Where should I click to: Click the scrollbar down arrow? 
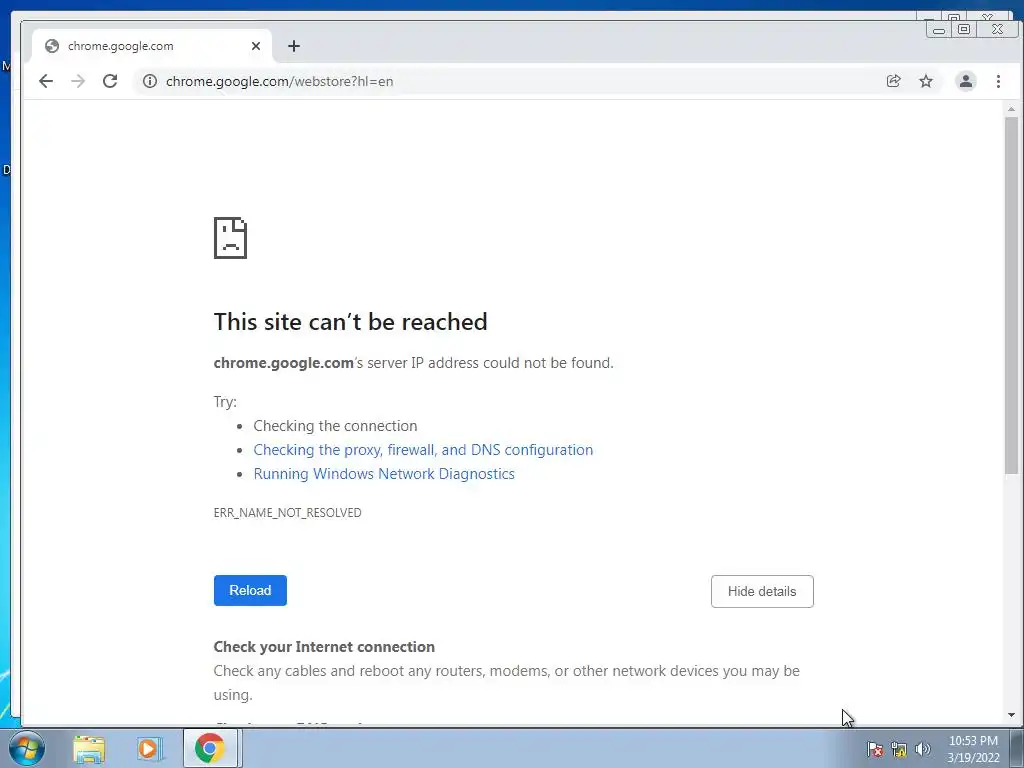[x=1011, y=715]
